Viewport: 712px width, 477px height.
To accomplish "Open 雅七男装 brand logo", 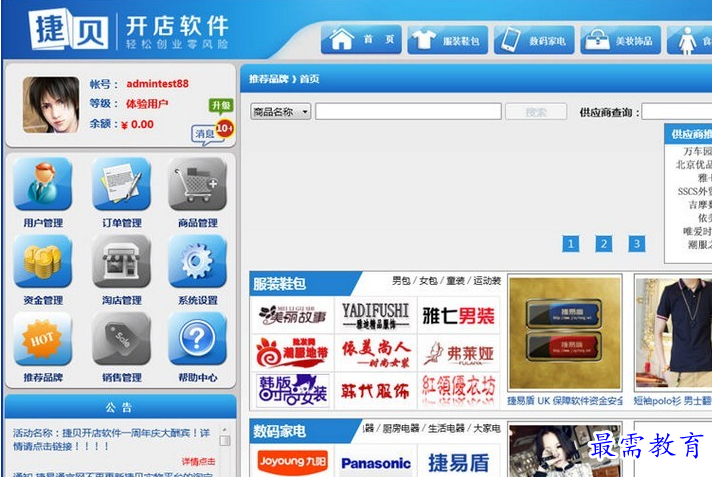I will (x=458, y=315).
